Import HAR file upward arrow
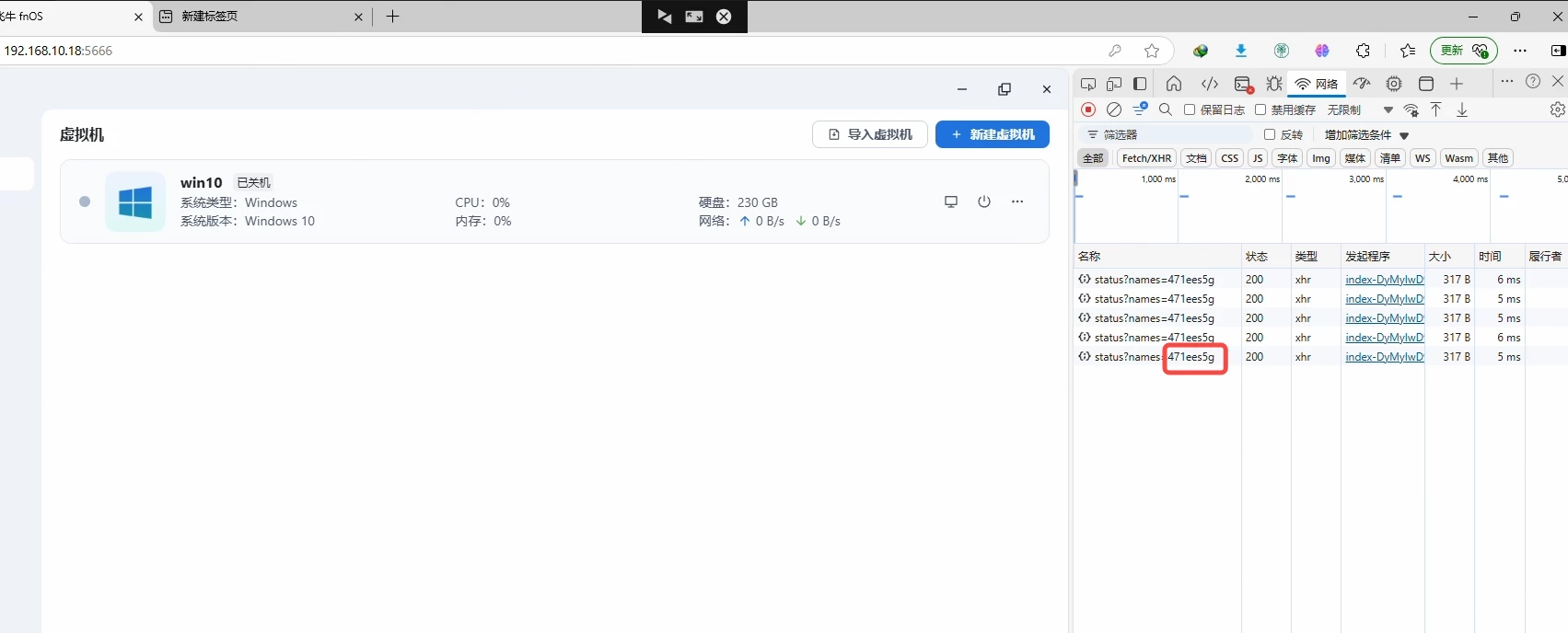1568x633 pixels. 1435,109
